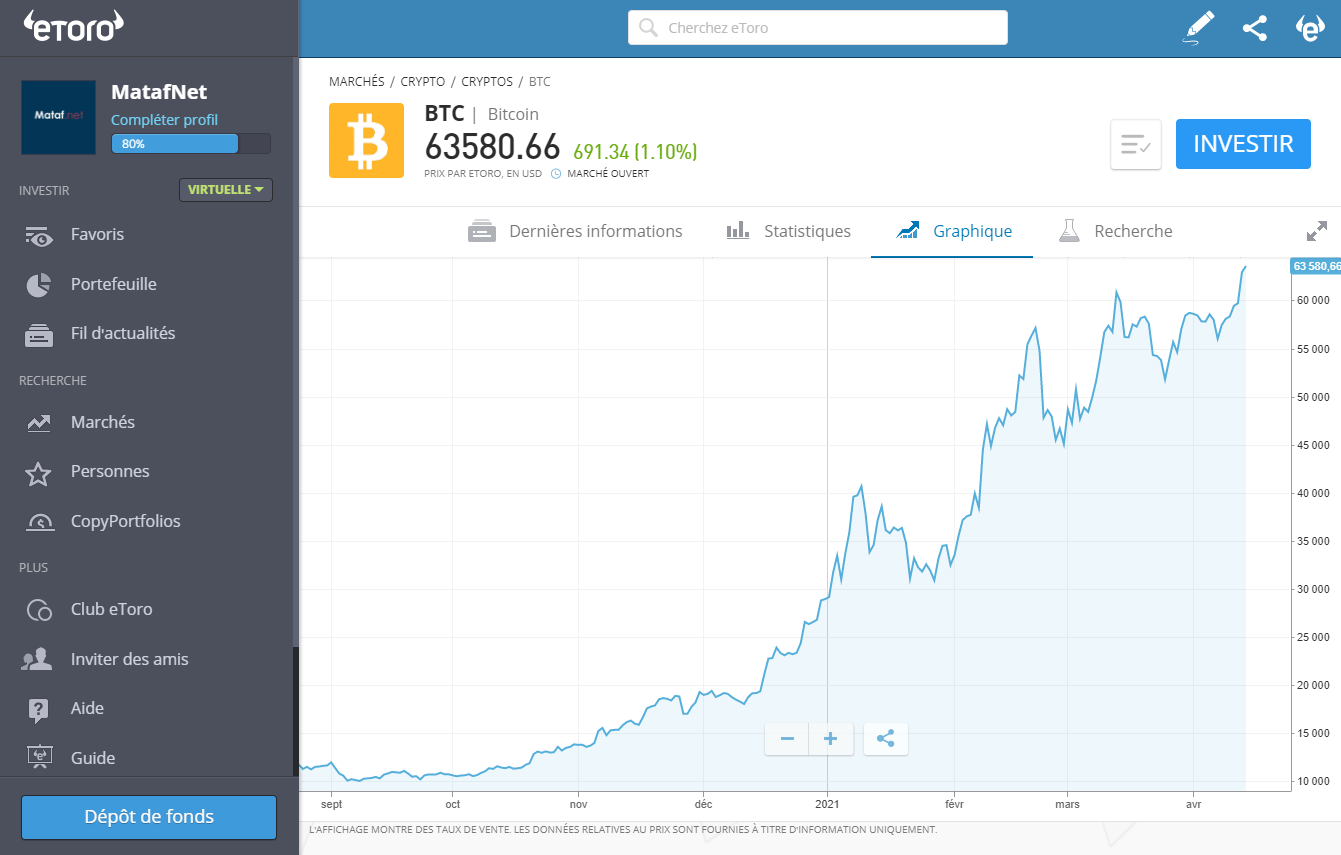This screenshot has width=1341, height=855.
Task: Click the Dépôt de fonds button
Action: (x=149, y=817)
